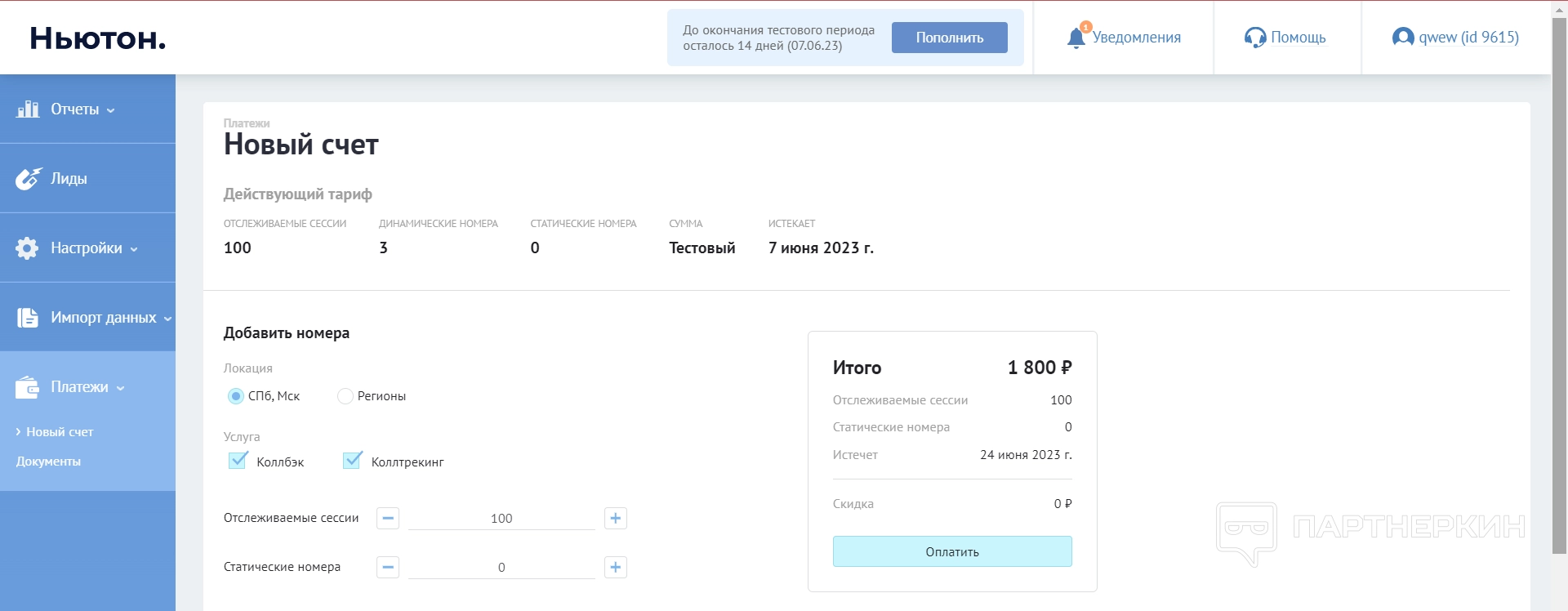
Task: Click the Data import document icon
Action: (28, 318)
